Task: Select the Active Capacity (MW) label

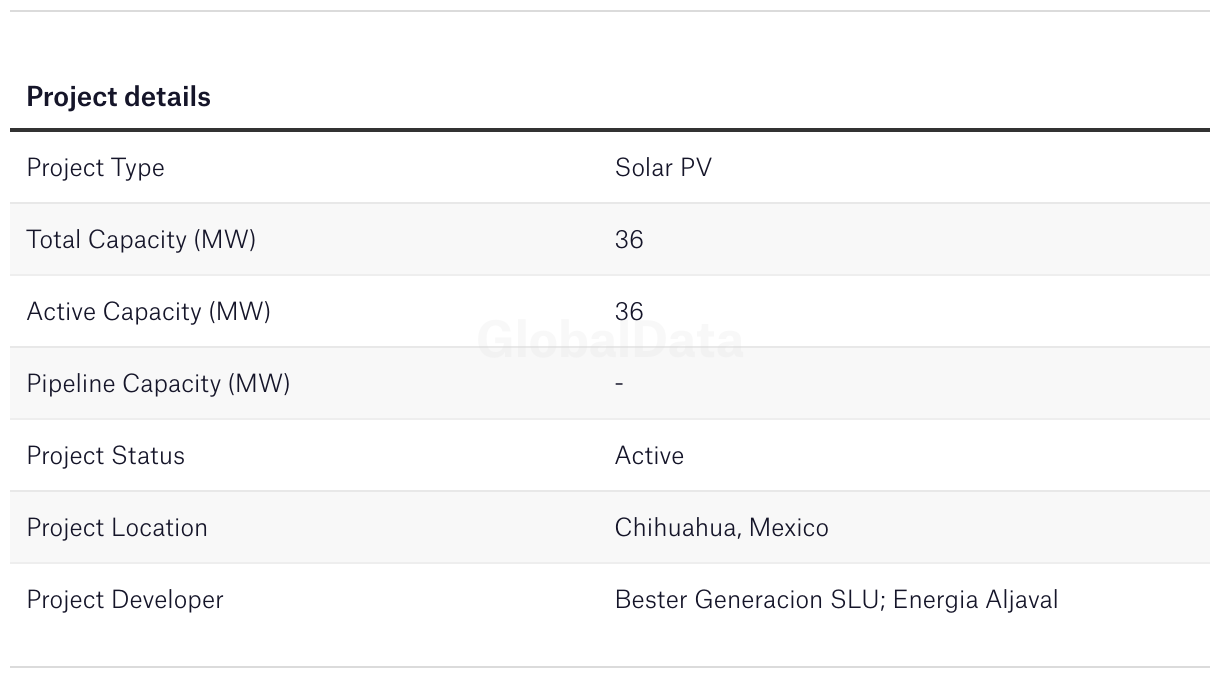Action: [x=148, y=312]
